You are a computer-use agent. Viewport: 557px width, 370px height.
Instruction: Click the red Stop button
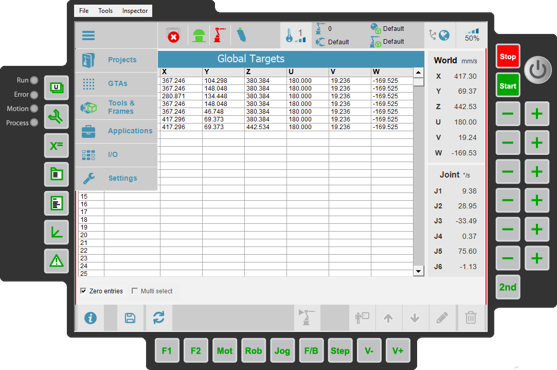click(x=508, y=56)
